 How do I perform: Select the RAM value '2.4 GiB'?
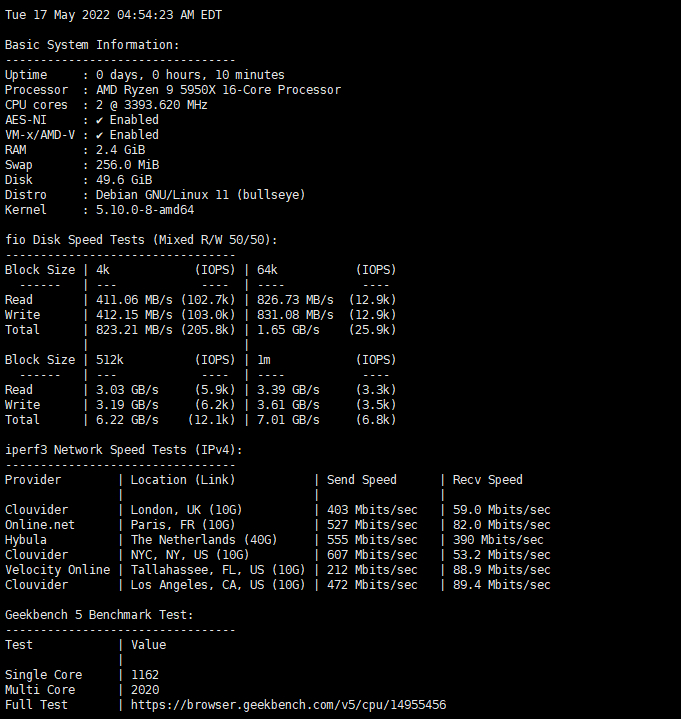[121, 150]
